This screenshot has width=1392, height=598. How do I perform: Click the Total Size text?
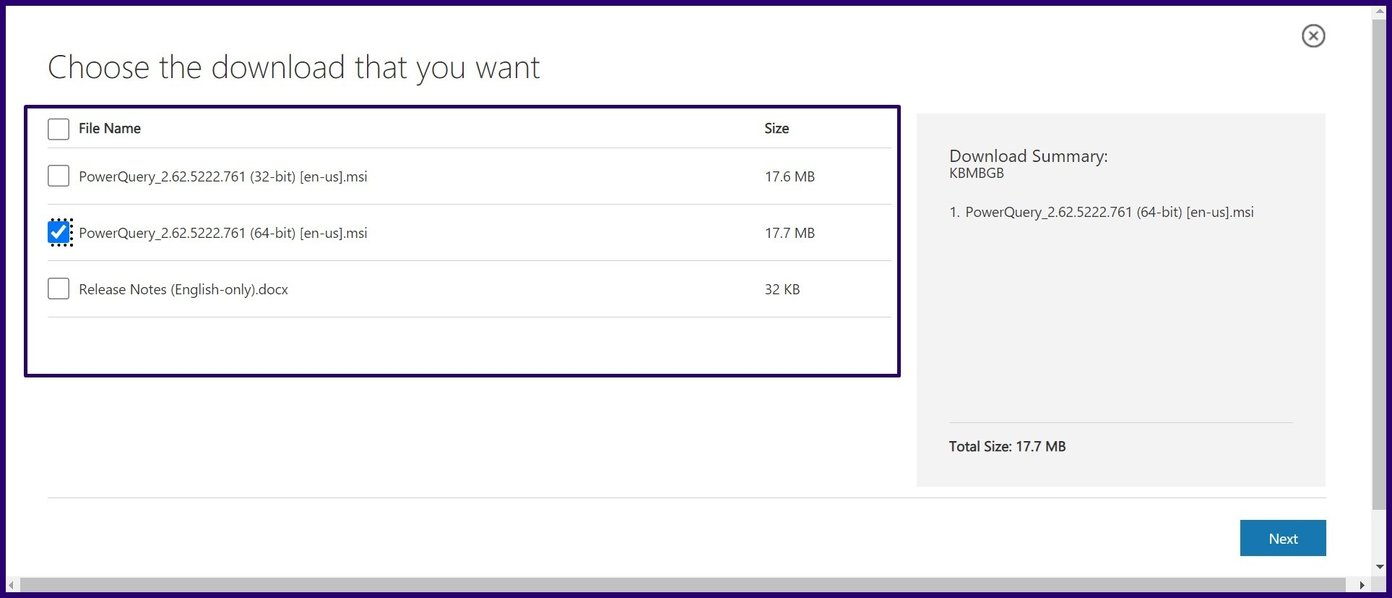[1007, 446]
